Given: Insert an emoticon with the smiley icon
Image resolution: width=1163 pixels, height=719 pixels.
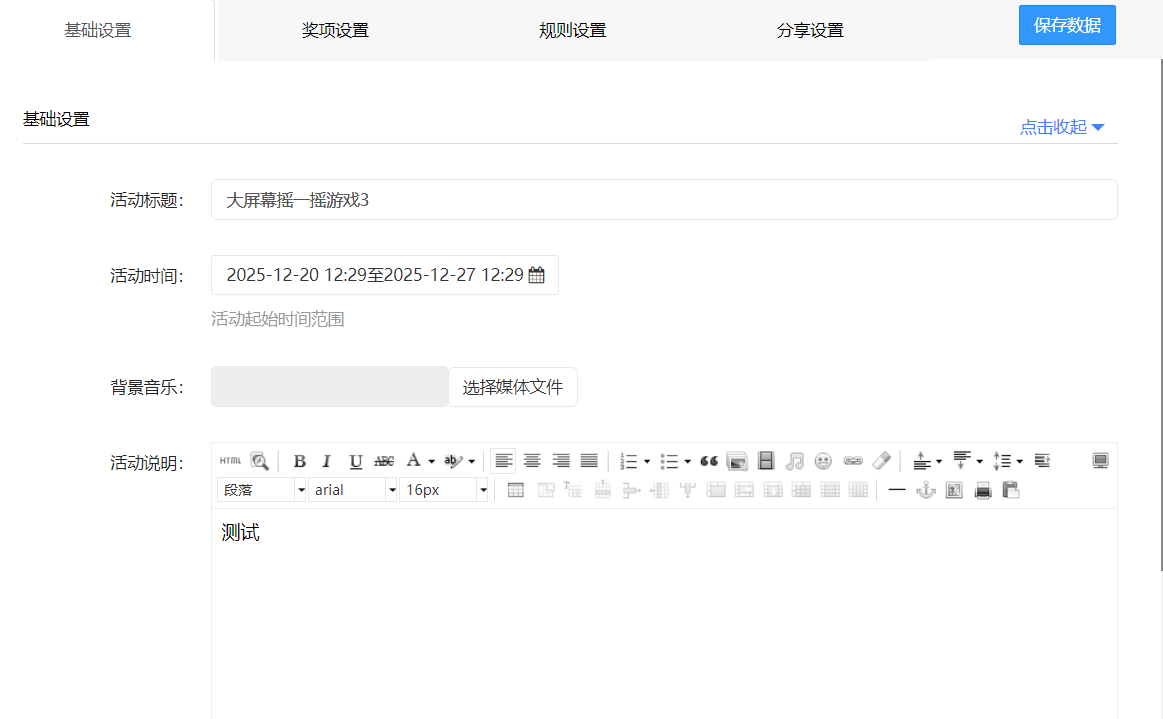Looking at the screenshot, I should tap(823, 461).
